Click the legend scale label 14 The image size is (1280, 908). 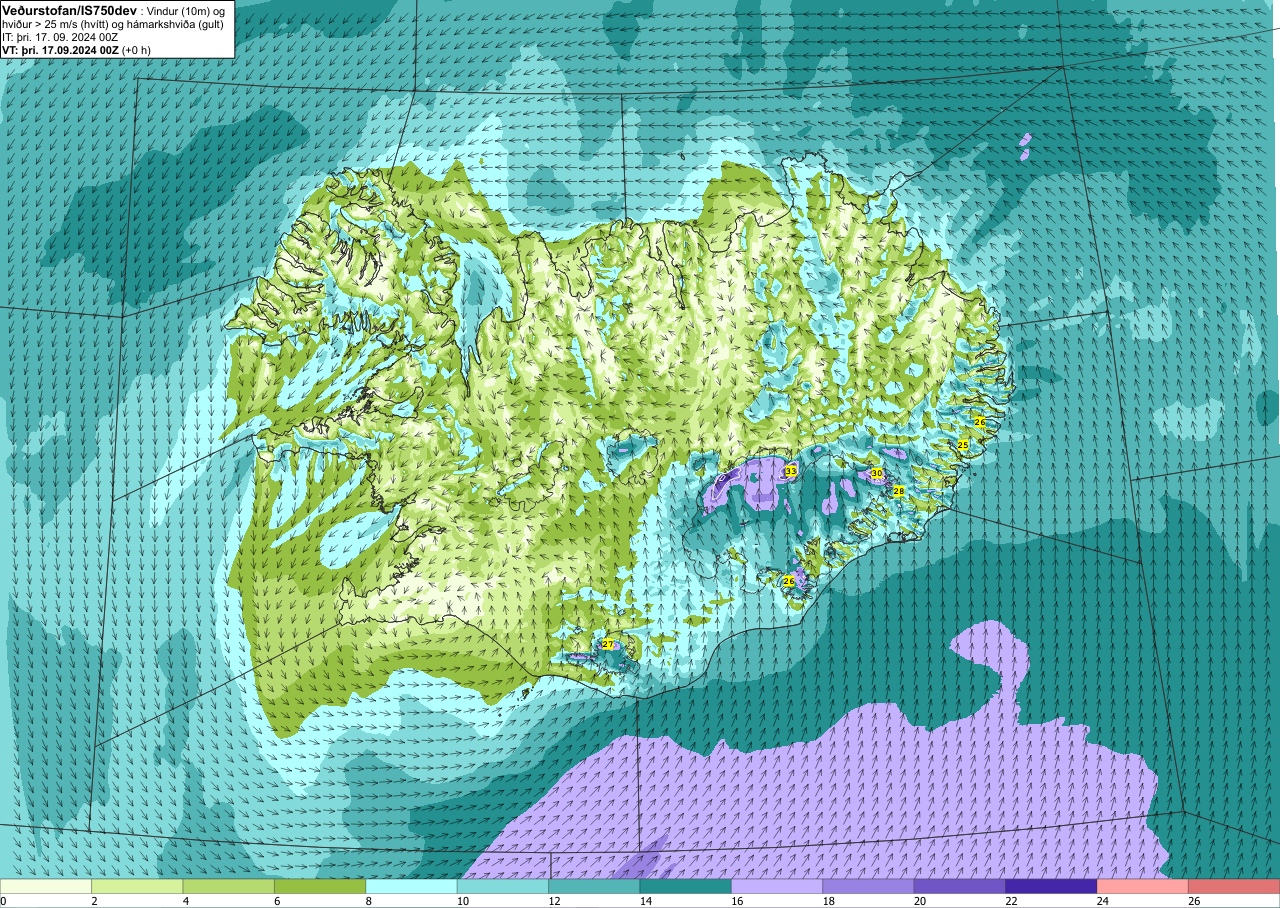pos(645,901)
